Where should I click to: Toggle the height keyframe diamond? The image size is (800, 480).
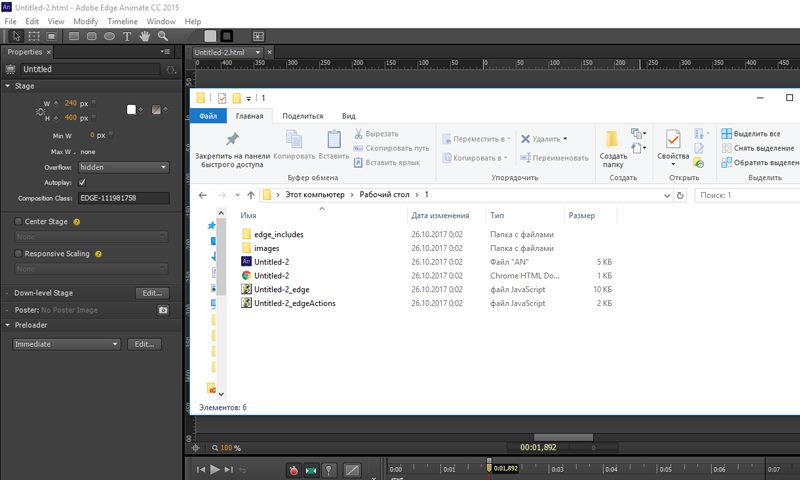coord(56,118)
